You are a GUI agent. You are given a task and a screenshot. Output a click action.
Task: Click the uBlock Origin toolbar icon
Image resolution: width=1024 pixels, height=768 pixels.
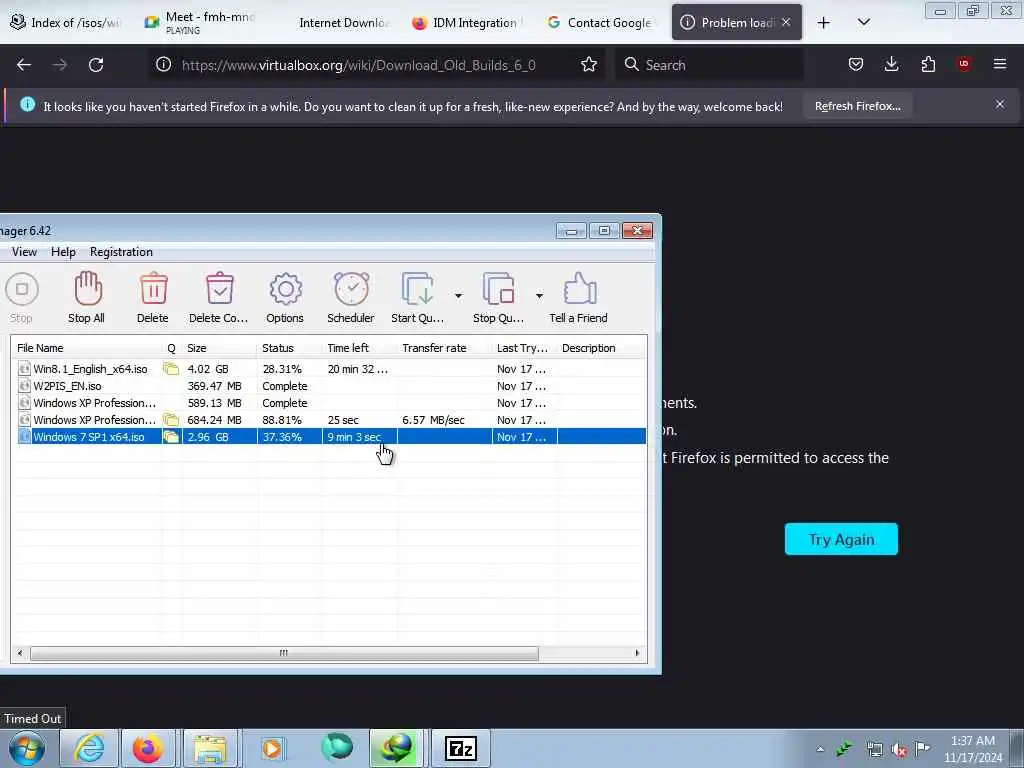(x=964, y=64)
